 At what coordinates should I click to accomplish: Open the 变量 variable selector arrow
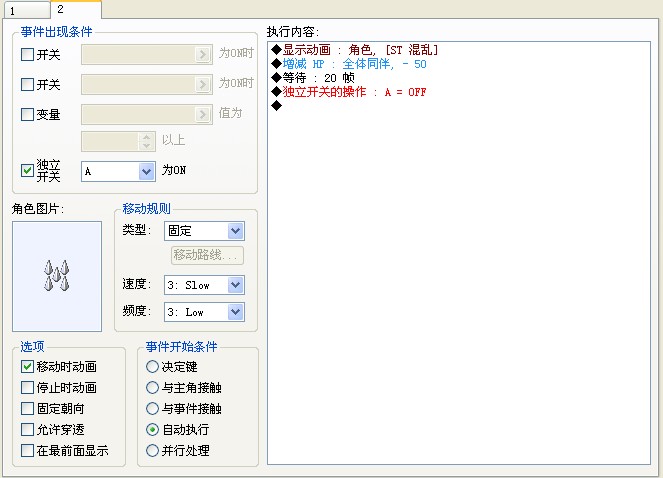point(203,115)
